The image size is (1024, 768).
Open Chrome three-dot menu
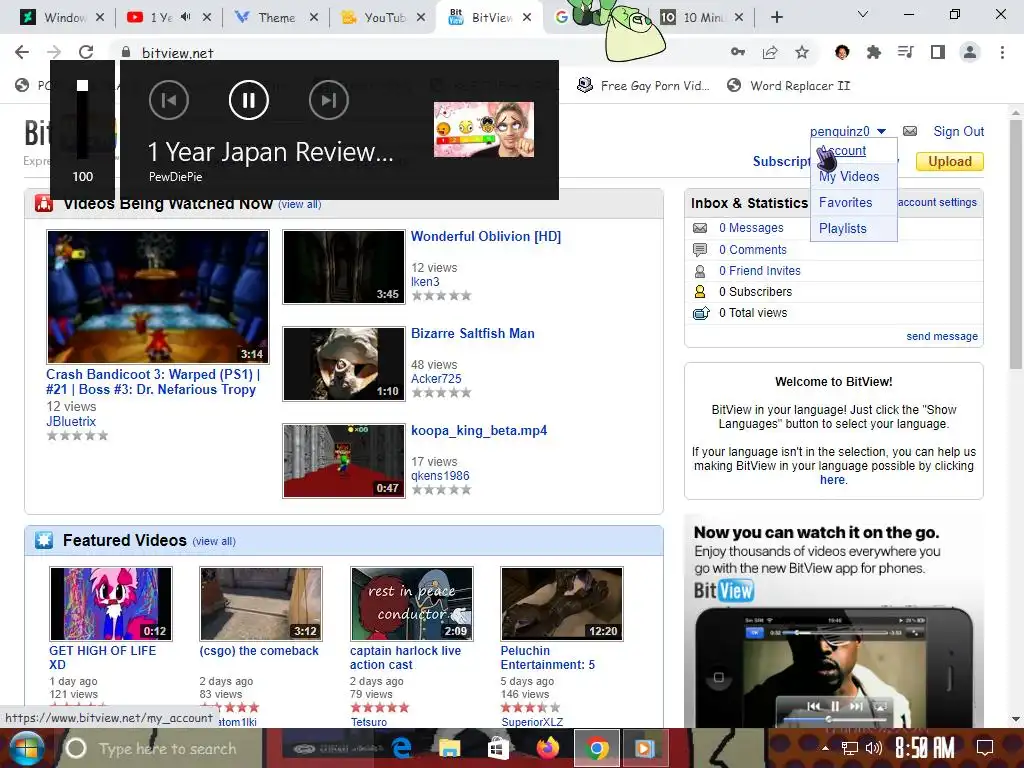click(x=1002, y=52)
